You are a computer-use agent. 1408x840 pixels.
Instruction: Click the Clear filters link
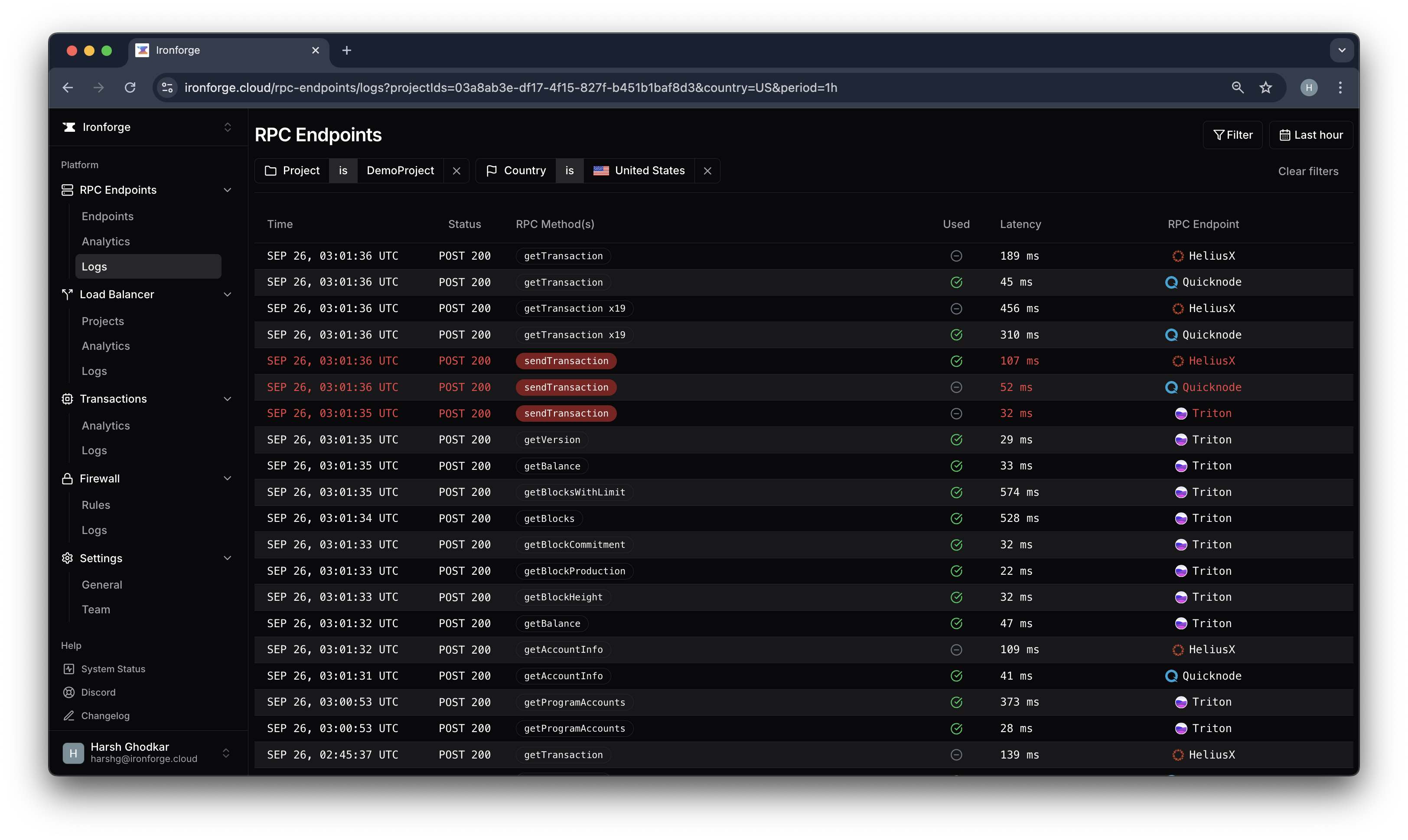[x=1308, y=171]
